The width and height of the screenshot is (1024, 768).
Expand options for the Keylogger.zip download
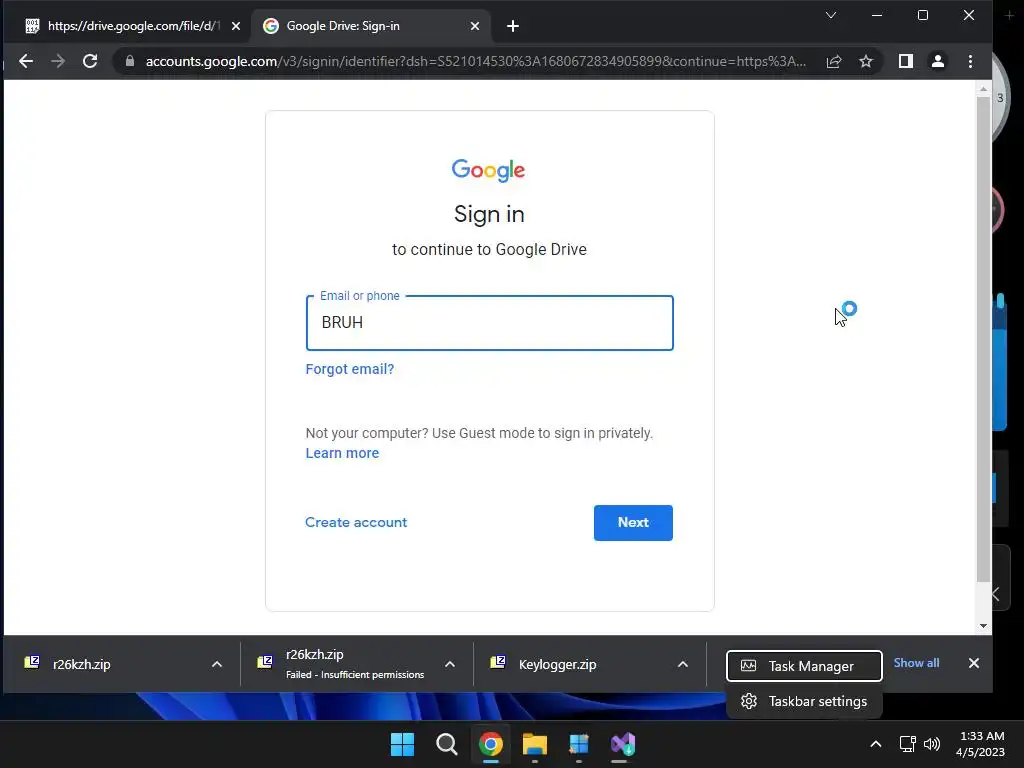(x=682, y=664)
